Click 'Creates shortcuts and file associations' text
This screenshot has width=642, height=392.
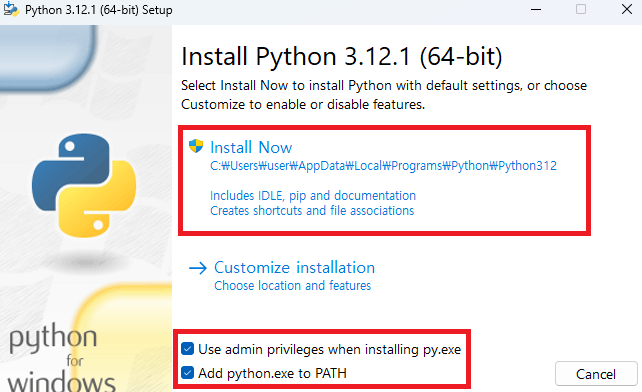click(x=312, y=211)
